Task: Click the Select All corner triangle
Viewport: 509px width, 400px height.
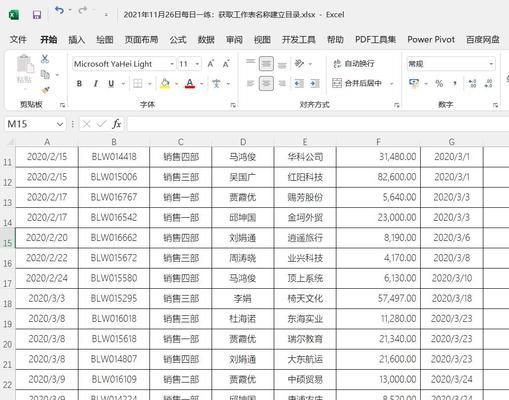Action: click(10, 142)
